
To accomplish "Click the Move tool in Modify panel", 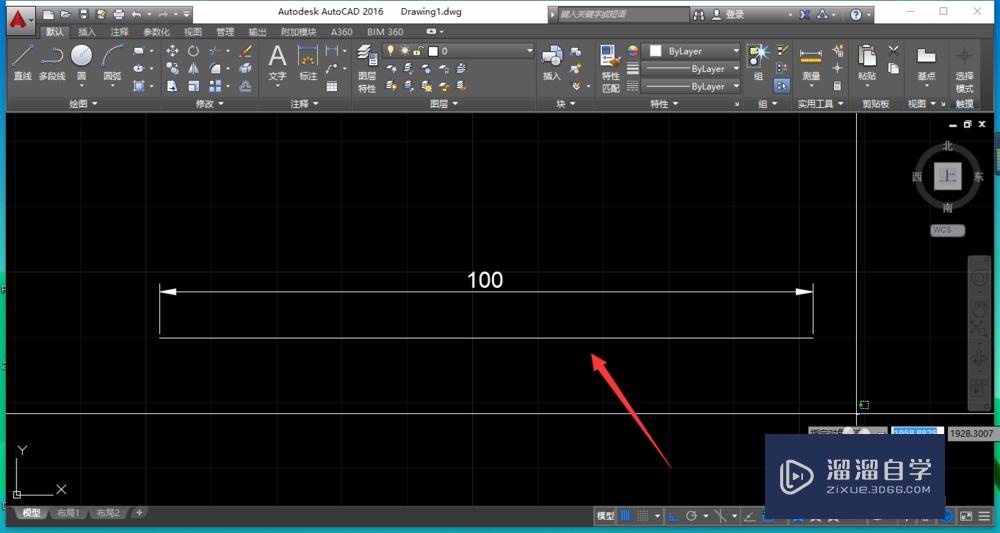I will [172, 51].
